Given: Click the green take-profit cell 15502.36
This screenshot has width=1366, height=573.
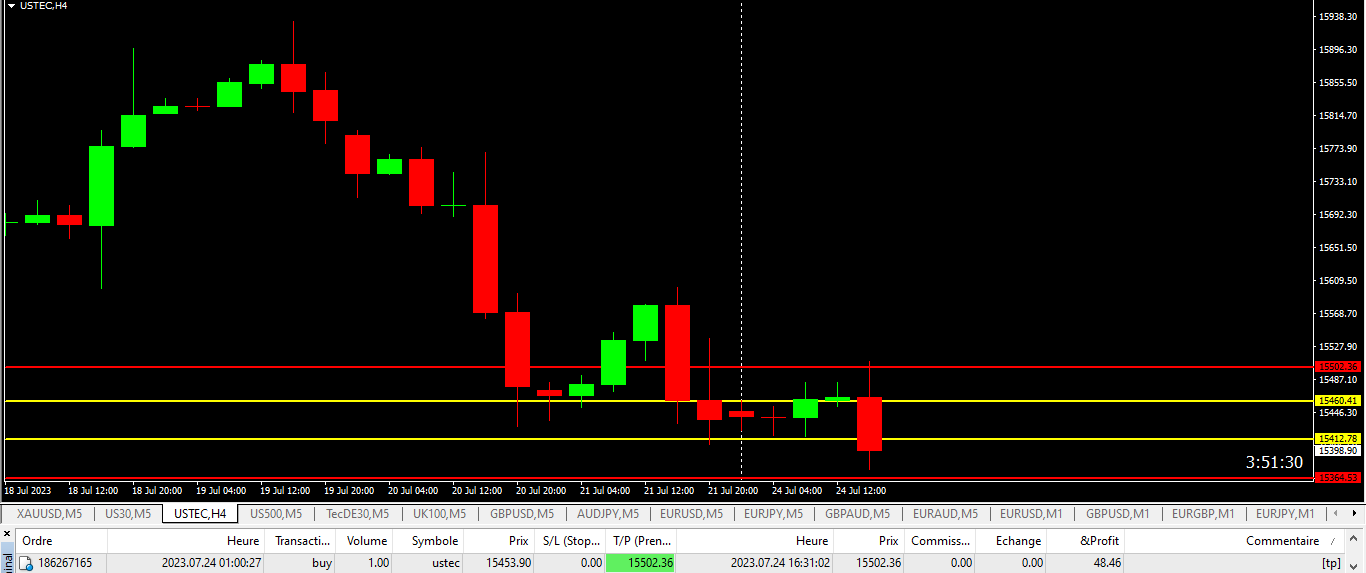Looking at the screenshot, I should tap(641, 564).
